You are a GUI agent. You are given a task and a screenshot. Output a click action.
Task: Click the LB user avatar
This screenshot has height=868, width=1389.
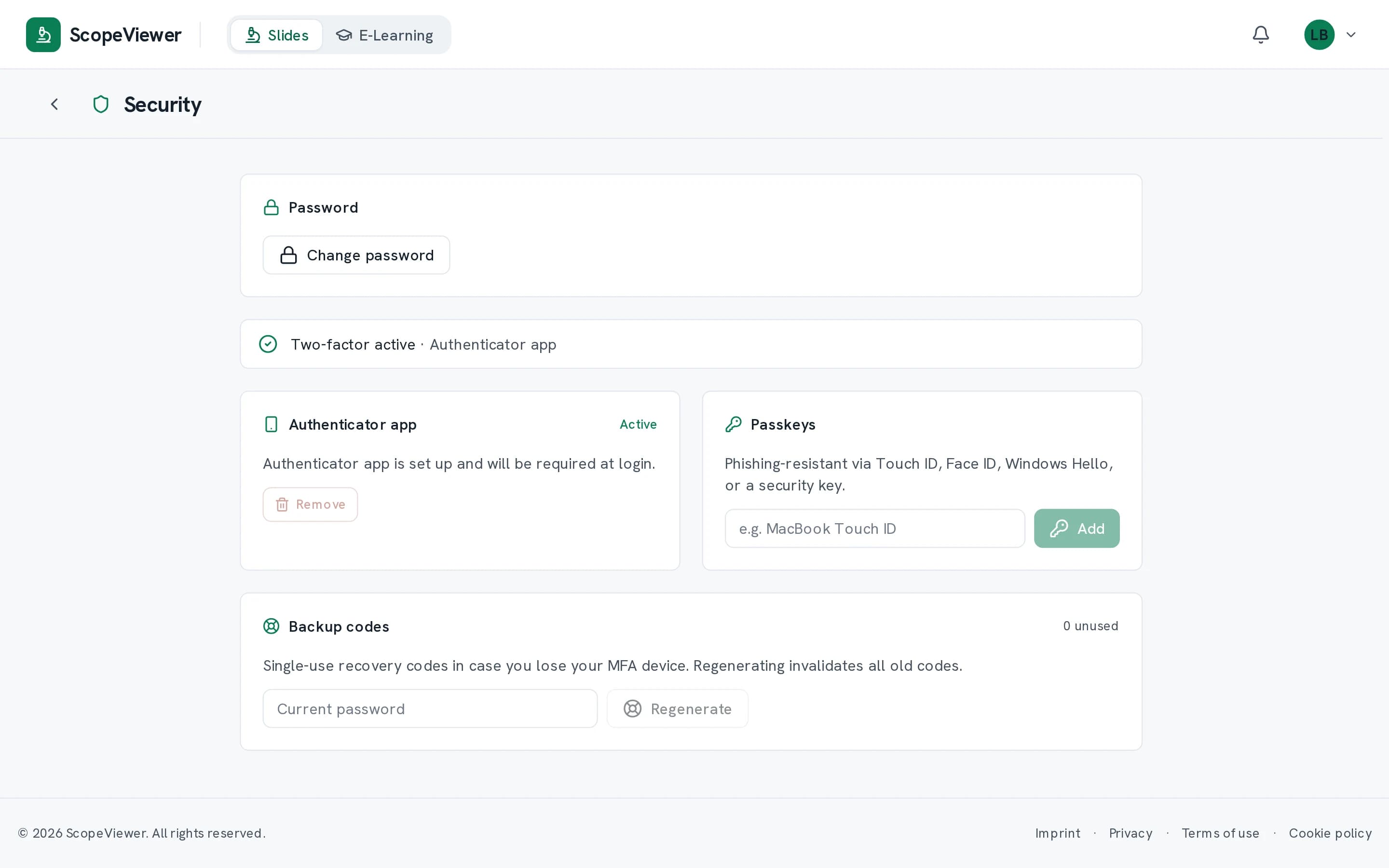coord(1319,34)
